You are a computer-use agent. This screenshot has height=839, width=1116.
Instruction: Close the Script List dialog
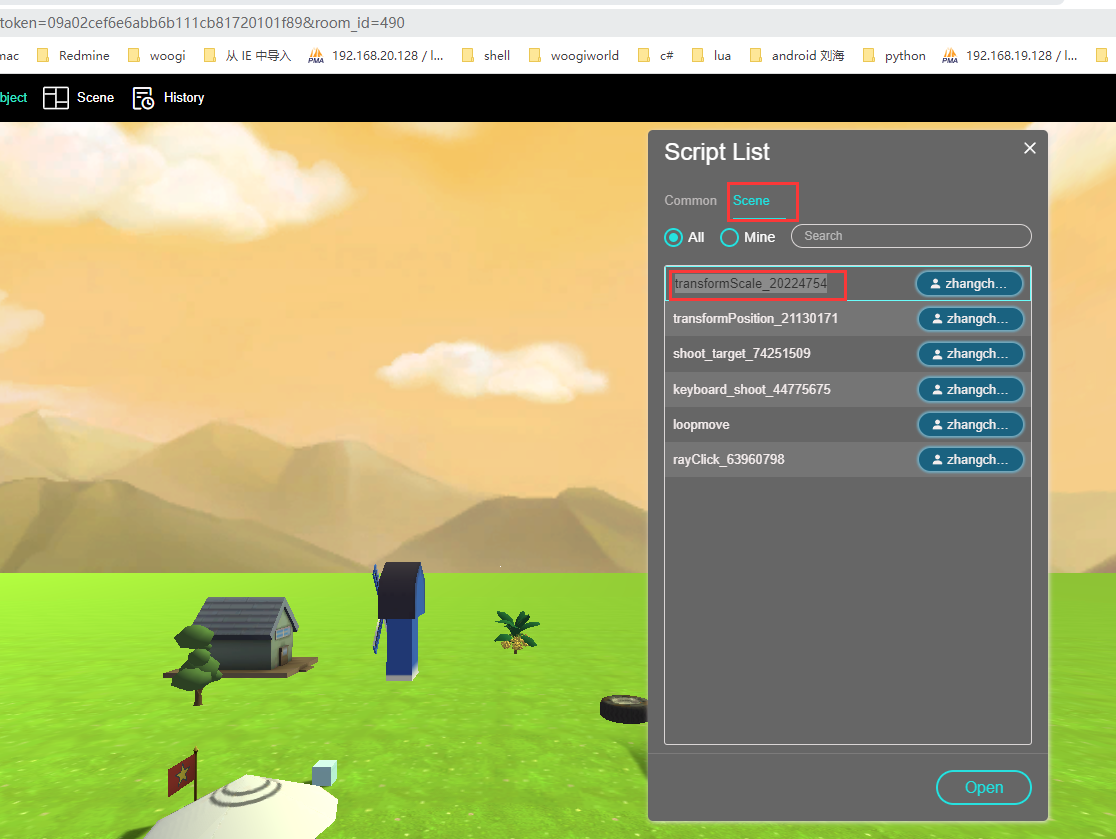[1029, 148]
